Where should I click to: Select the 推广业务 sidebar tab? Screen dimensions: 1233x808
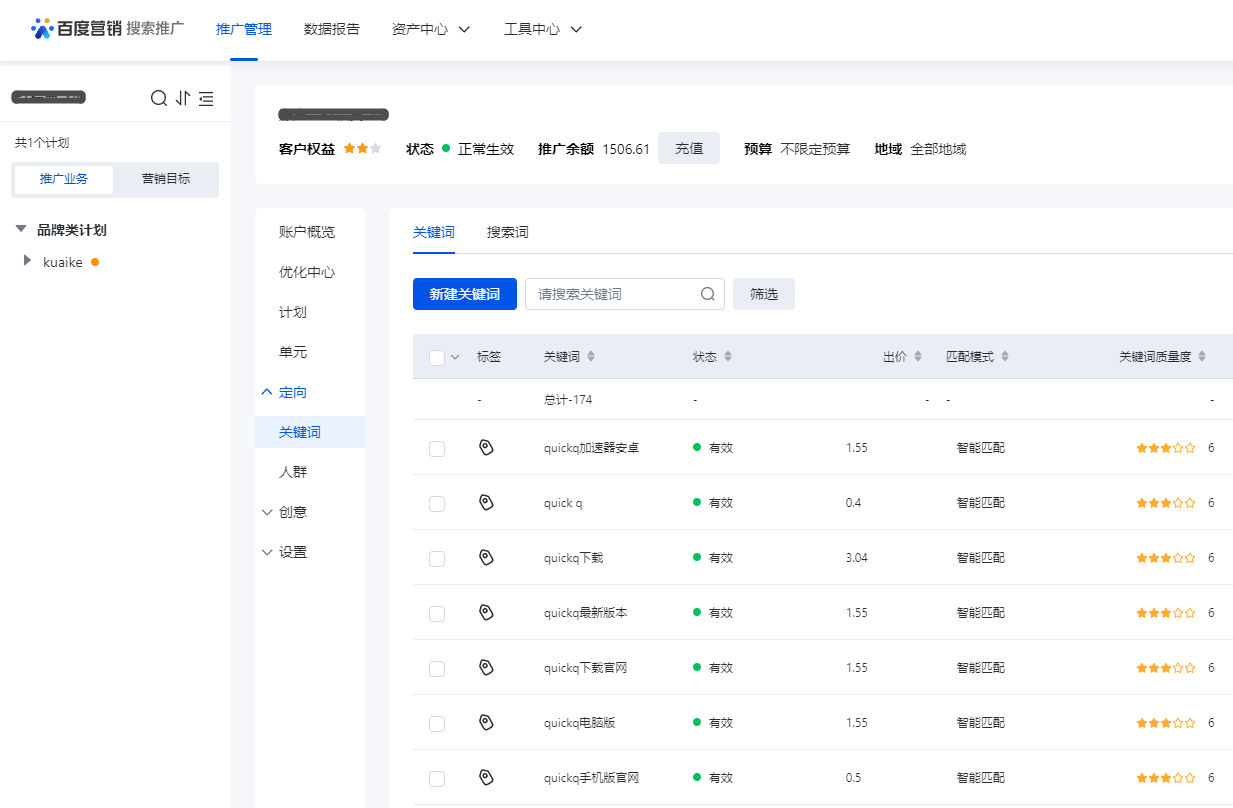tap(64, 179)
